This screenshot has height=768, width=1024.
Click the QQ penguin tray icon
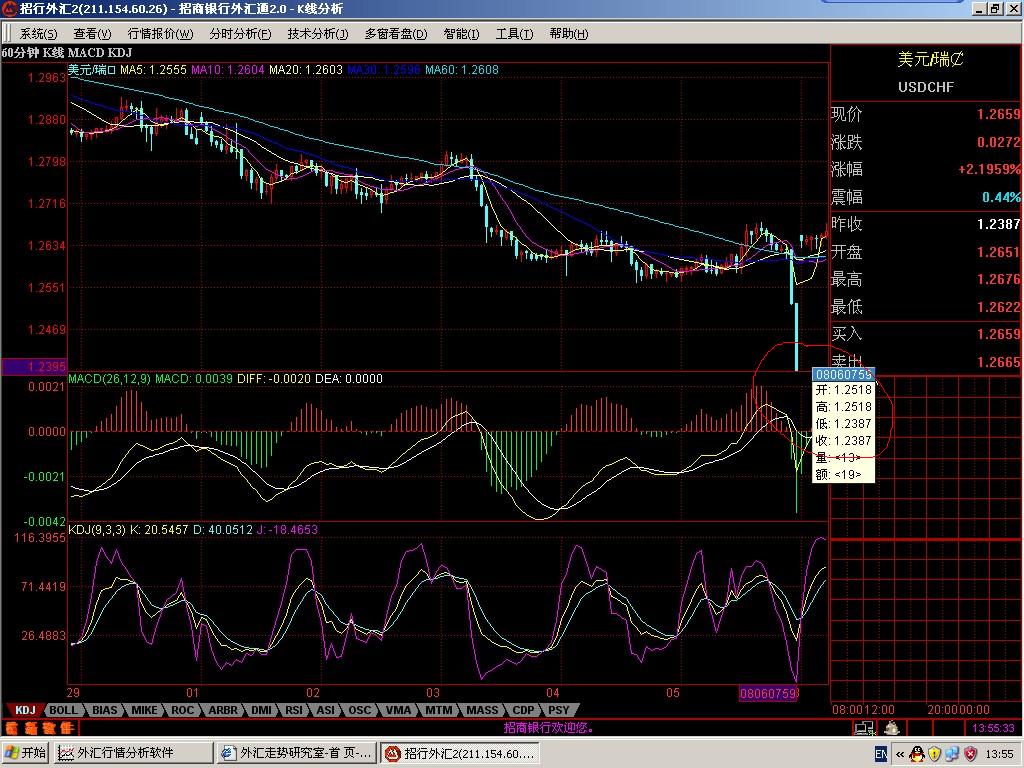pyautogui.click(x=915, y=753)
